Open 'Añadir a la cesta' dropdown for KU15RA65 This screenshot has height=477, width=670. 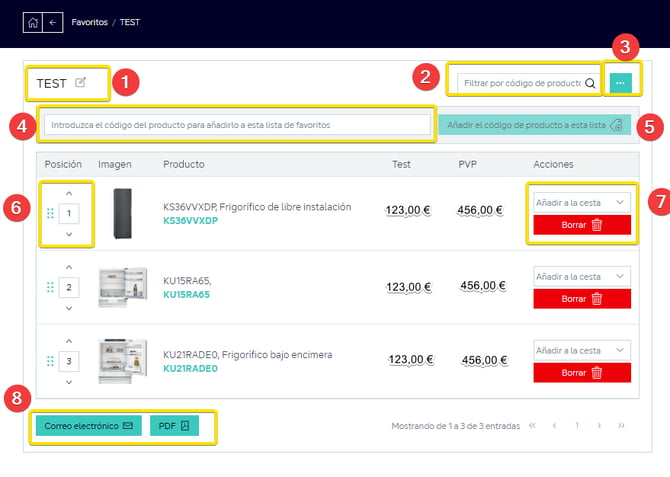581,276
